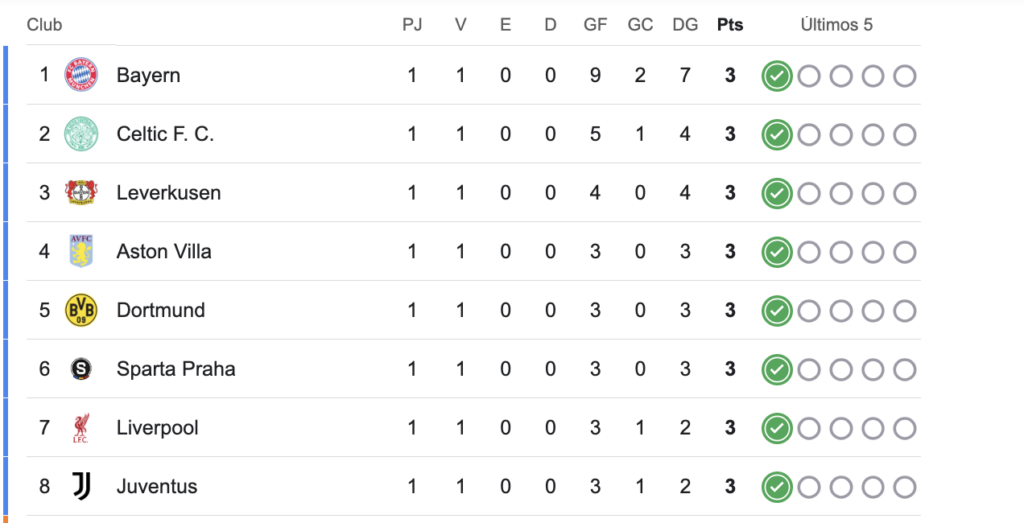Click the Celtic F. C. crest icon
Image resolution: width=1024 pixels, height=523 pixels.
coord(81,134)
